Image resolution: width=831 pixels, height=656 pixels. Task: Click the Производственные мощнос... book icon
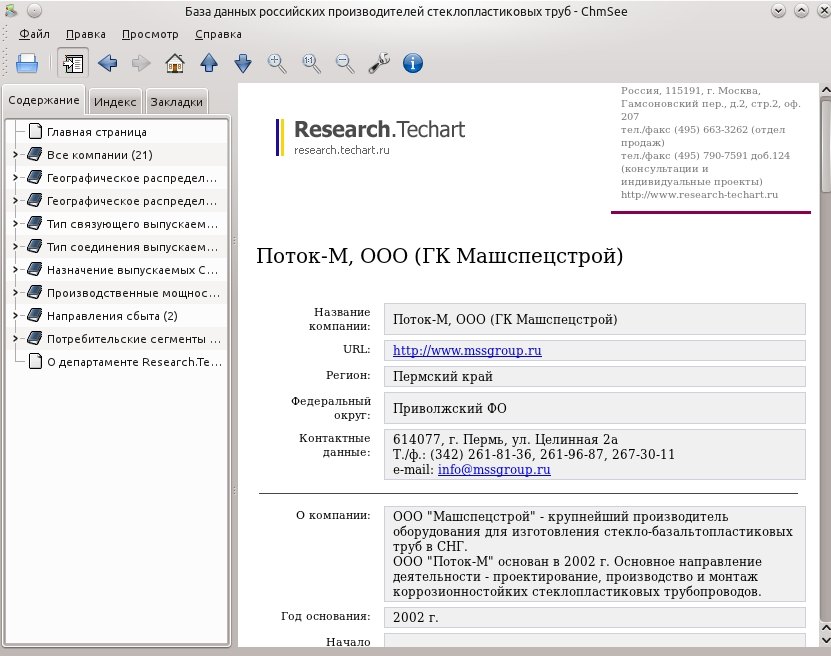[x=34, y=292]
